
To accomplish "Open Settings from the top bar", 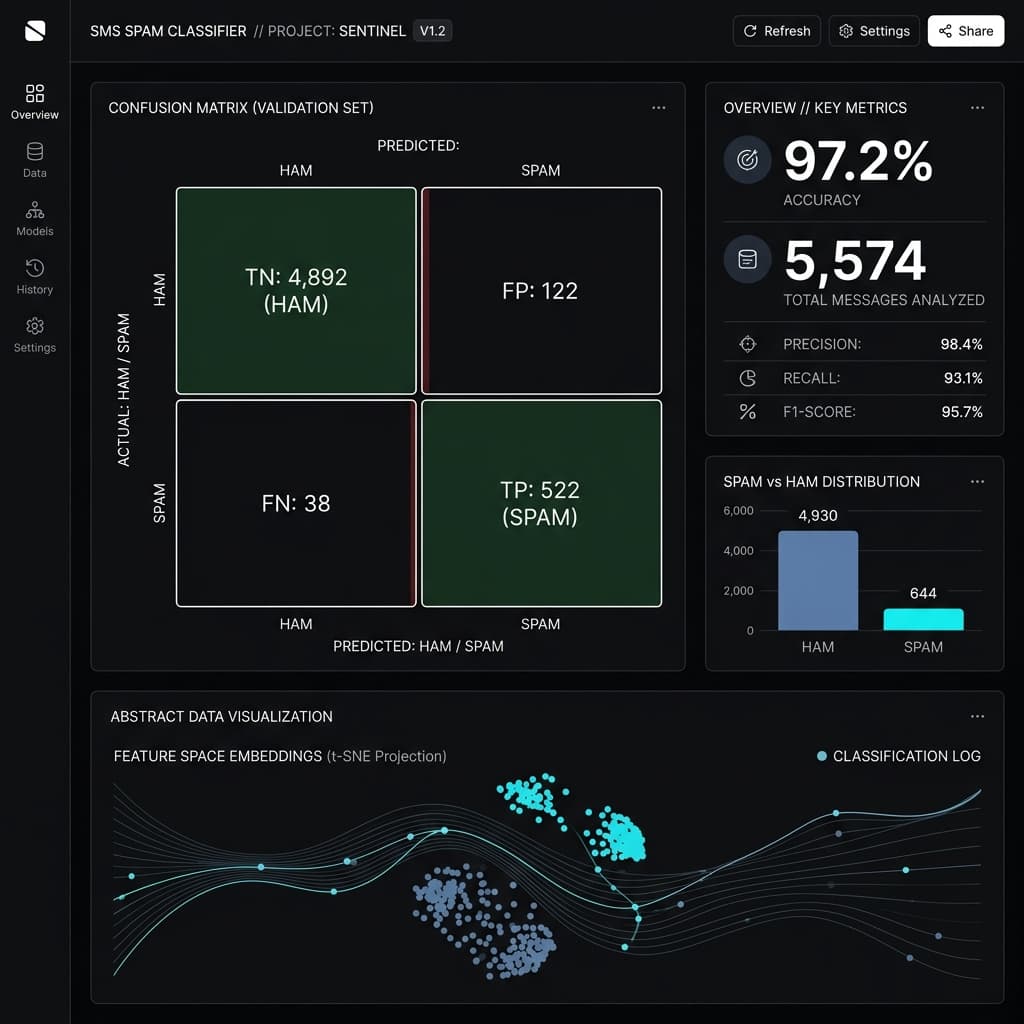I will tap(874, 31).
